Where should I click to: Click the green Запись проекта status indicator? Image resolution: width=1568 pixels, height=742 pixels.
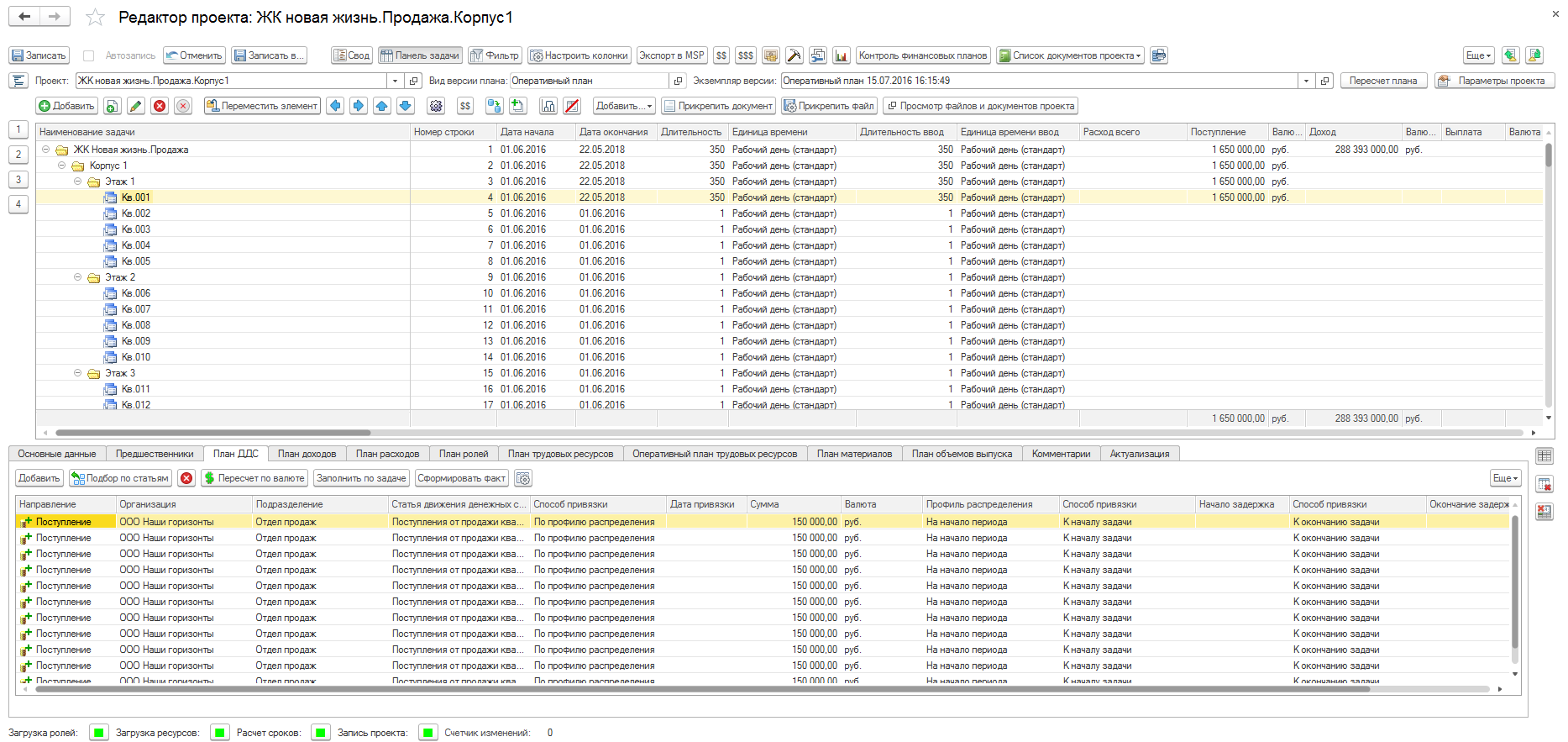427,733
